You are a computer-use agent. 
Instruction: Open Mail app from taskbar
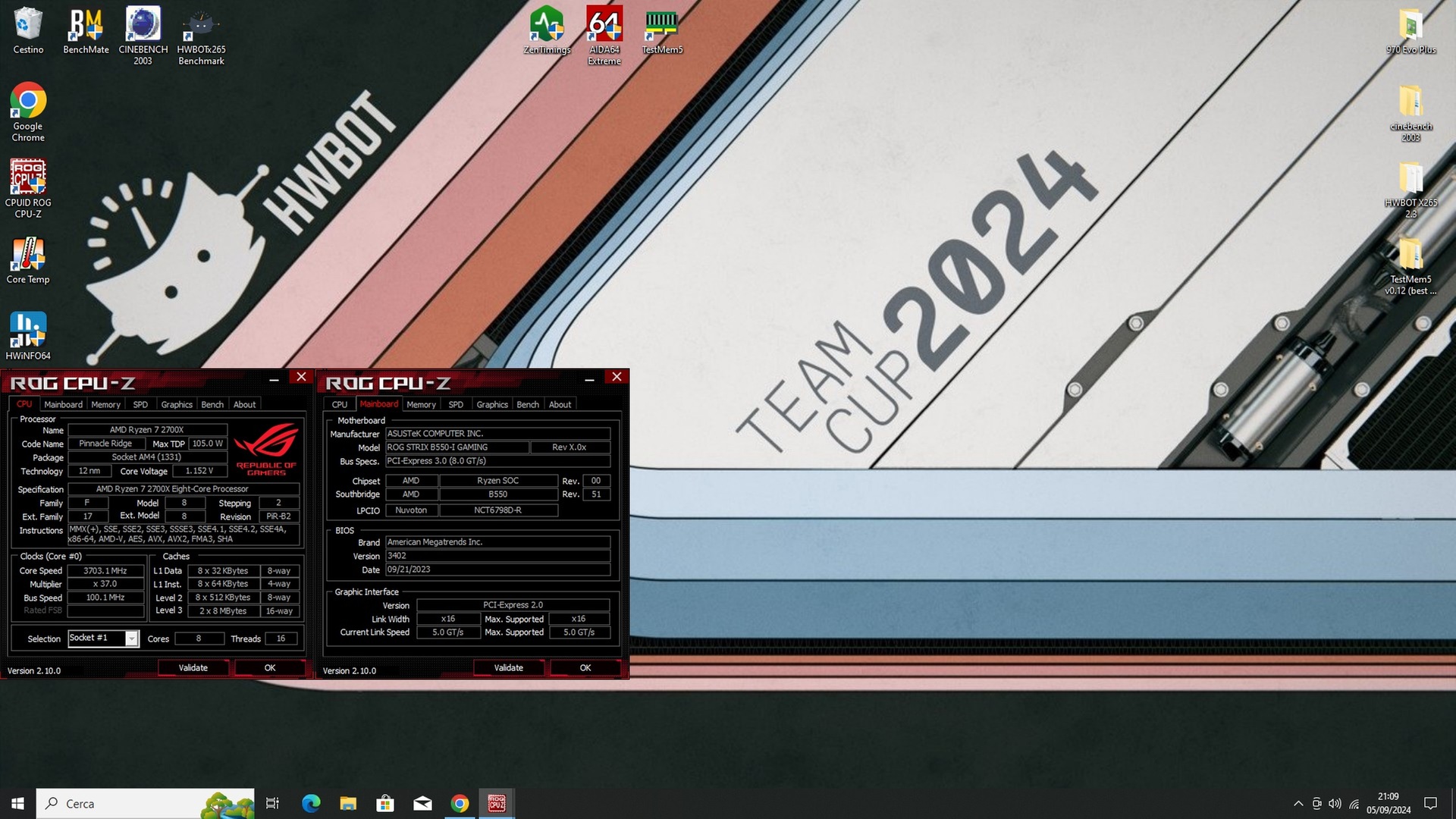pos(422,803)
